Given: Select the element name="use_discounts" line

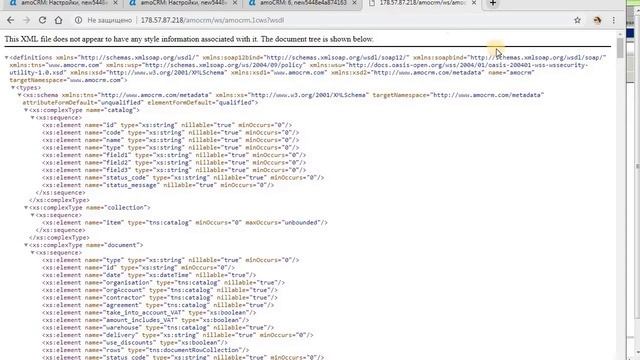Looking at the screenshot, I should coord(135,342).
